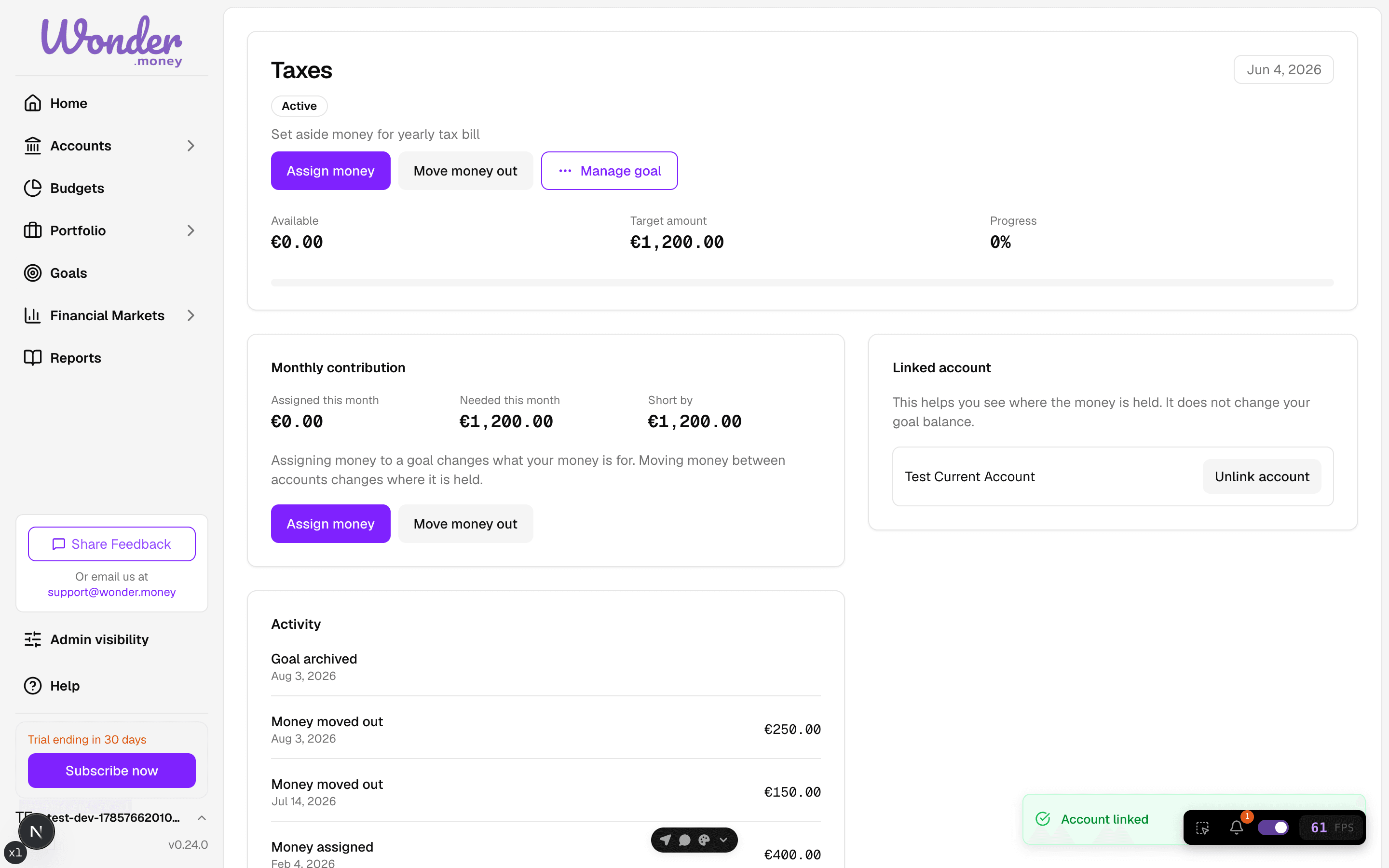The width and height of the screenshot is (1389, 868).
Task: Click the Subscribe now button
Action: pyautogui.click(x=112, y=771)
